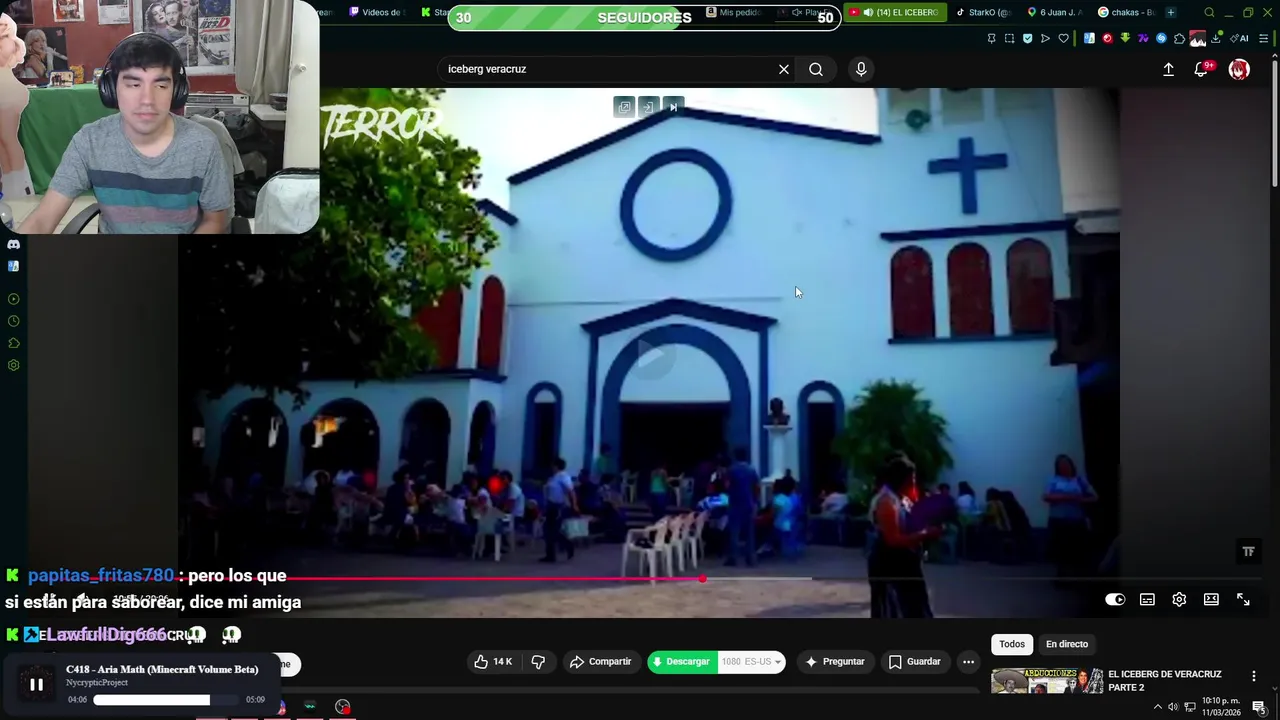This screenshot has height=720, width=1280.
Task: Click the Preguntar button
Action: (834, 662)
